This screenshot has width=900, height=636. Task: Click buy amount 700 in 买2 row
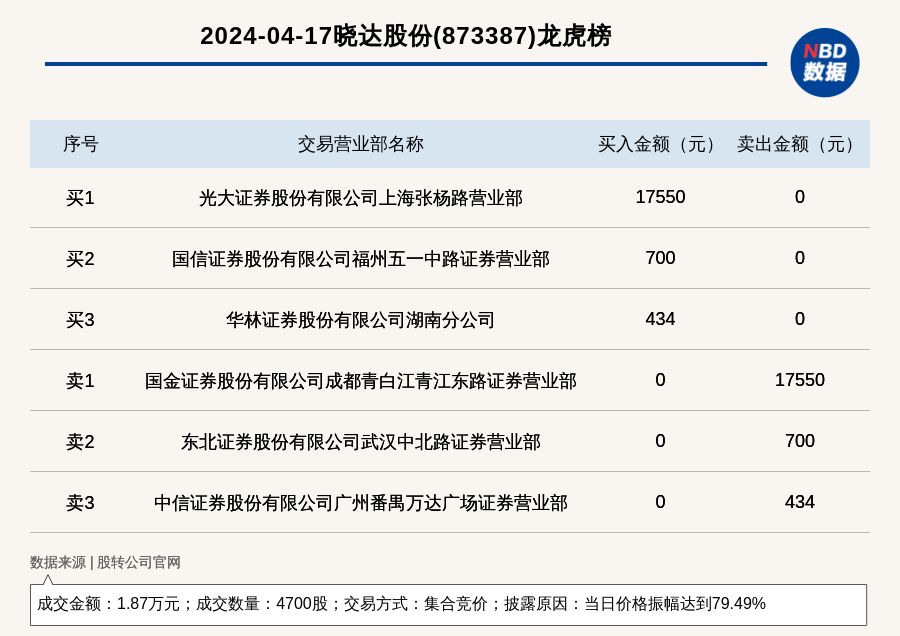pos(660,258)
